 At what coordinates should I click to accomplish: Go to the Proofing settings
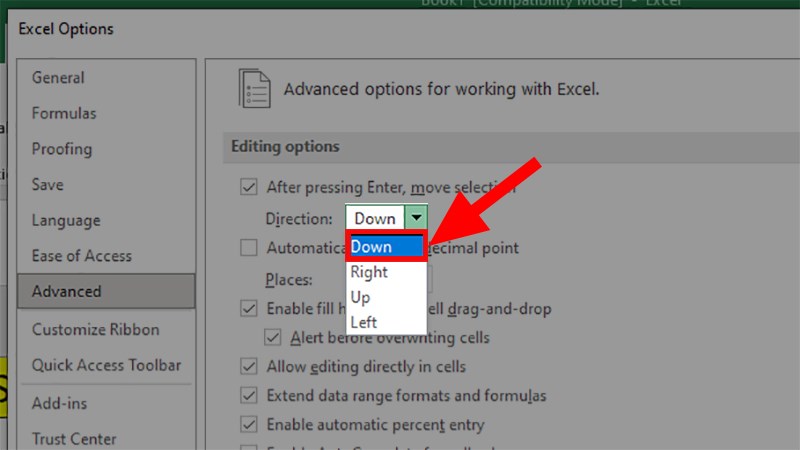coord(62,149)
